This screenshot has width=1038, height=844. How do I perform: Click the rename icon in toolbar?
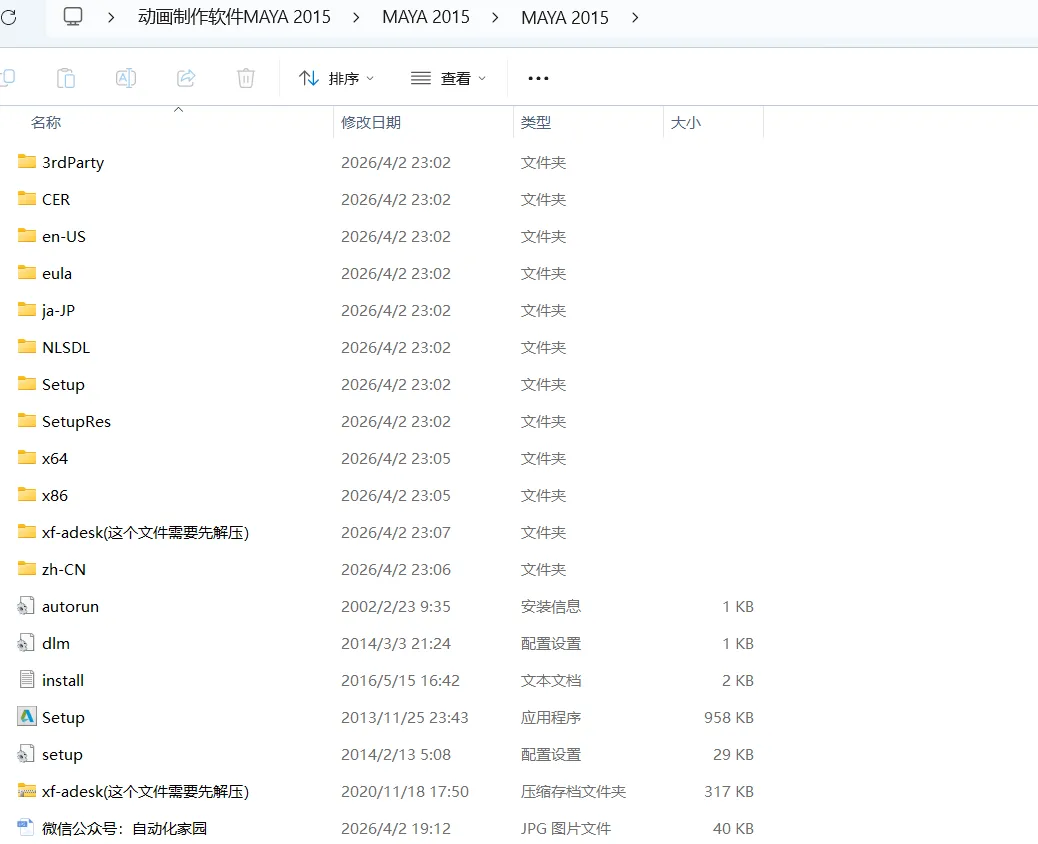(126, 78)
